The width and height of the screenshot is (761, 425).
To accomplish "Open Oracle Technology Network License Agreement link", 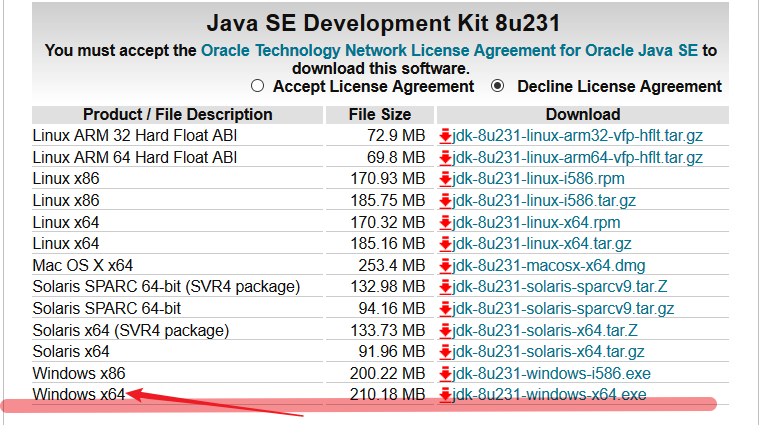I will [449, 50].
